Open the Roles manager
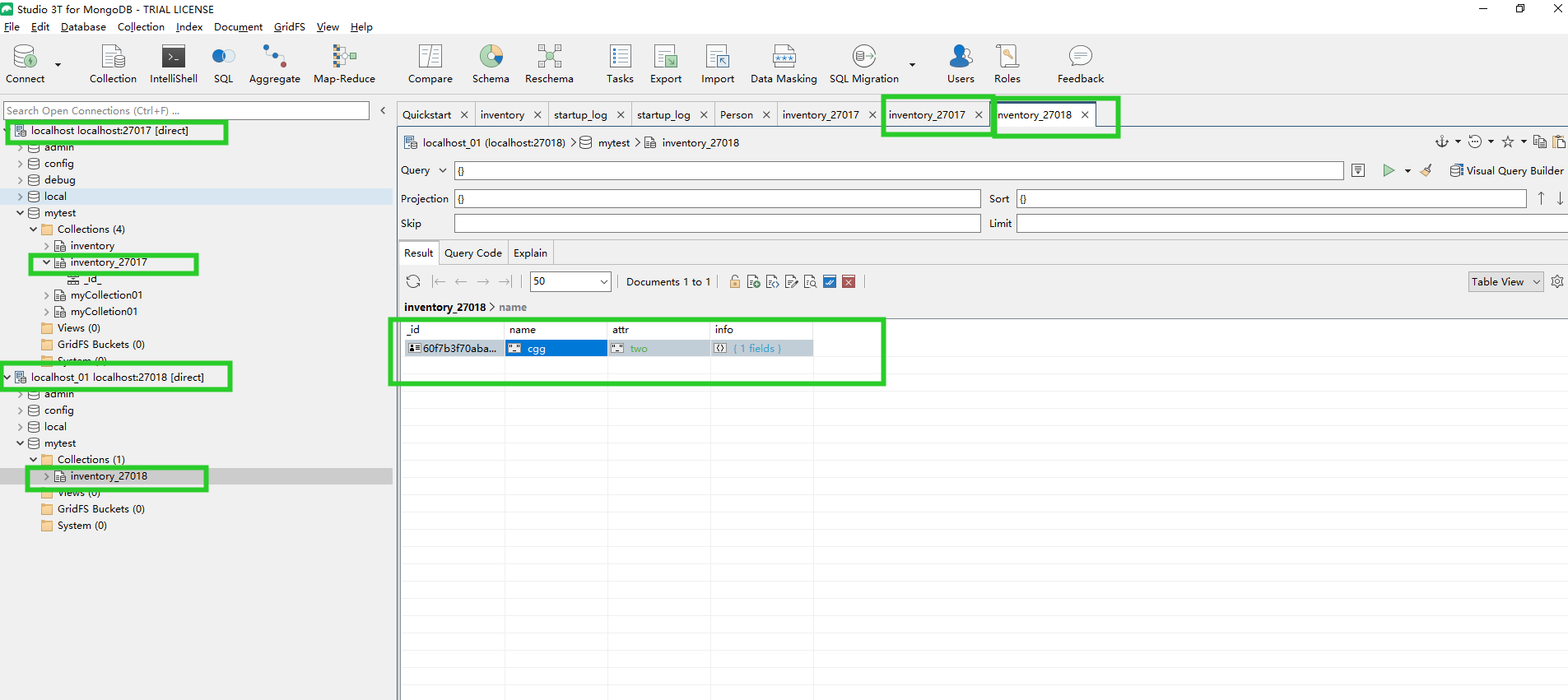 [x=1007, y=63]
